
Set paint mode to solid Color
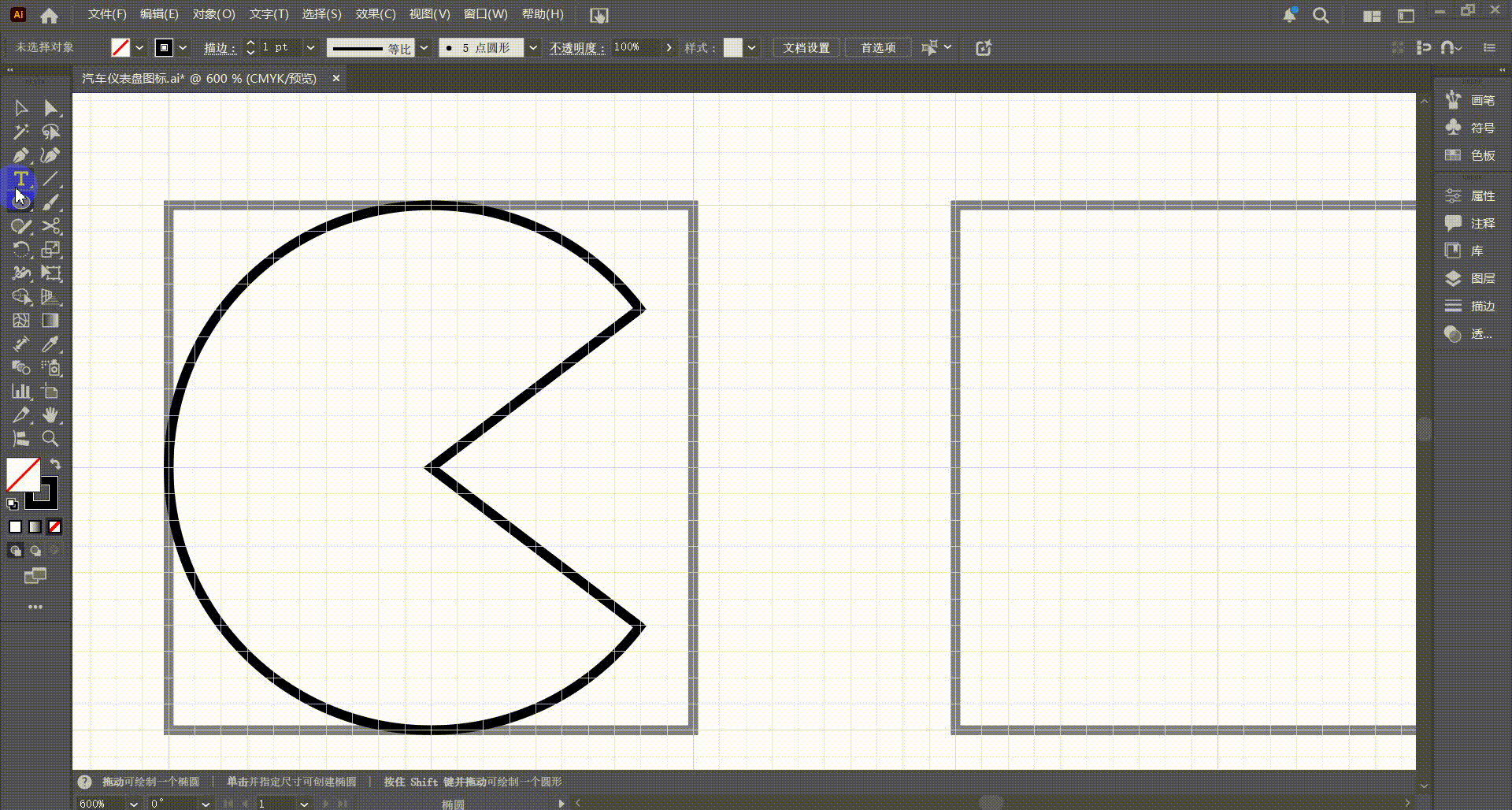(16, 526)
